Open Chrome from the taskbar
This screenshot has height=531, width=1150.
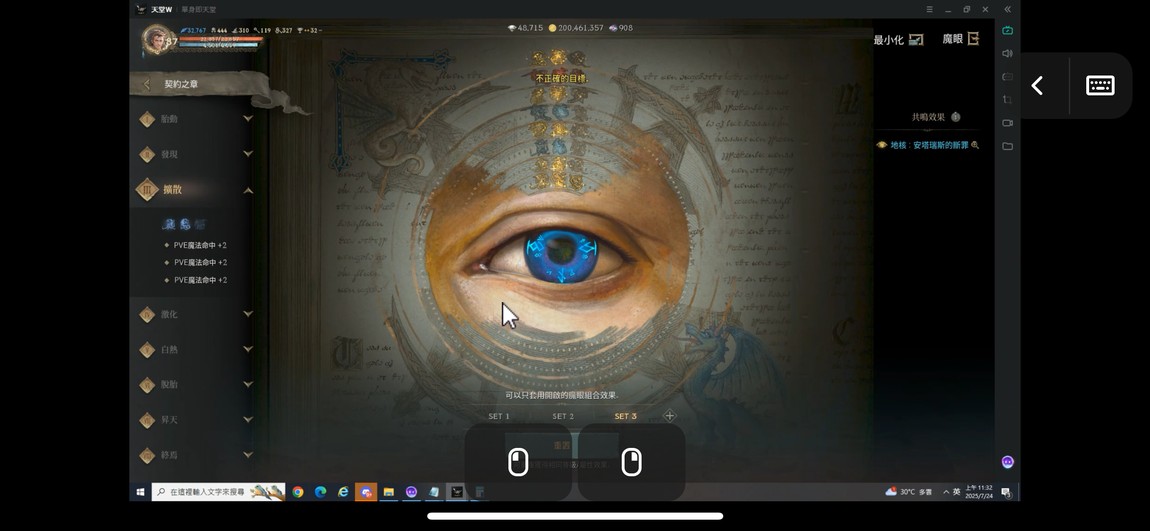pyautogui.click(x=298, y=492)
